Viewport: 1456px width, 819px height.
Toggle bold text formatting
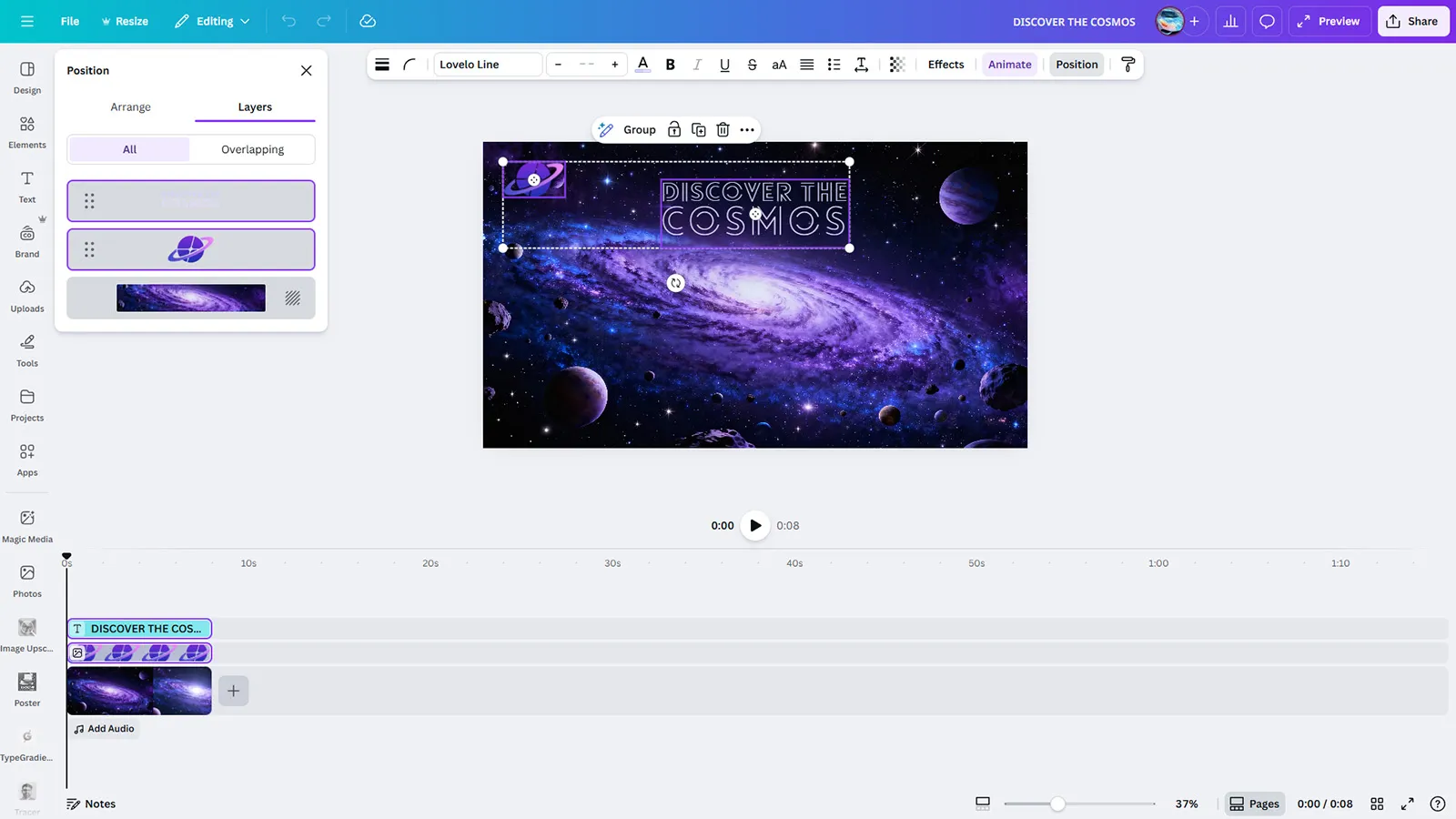(670, 65)
